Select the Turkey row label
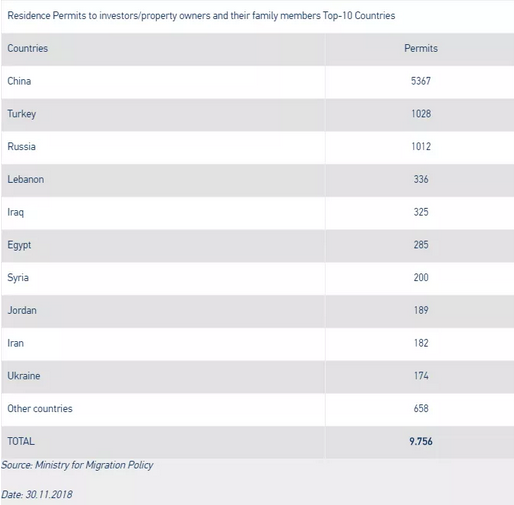The width and height of the screenshot is (514, 505). point(22,114)
